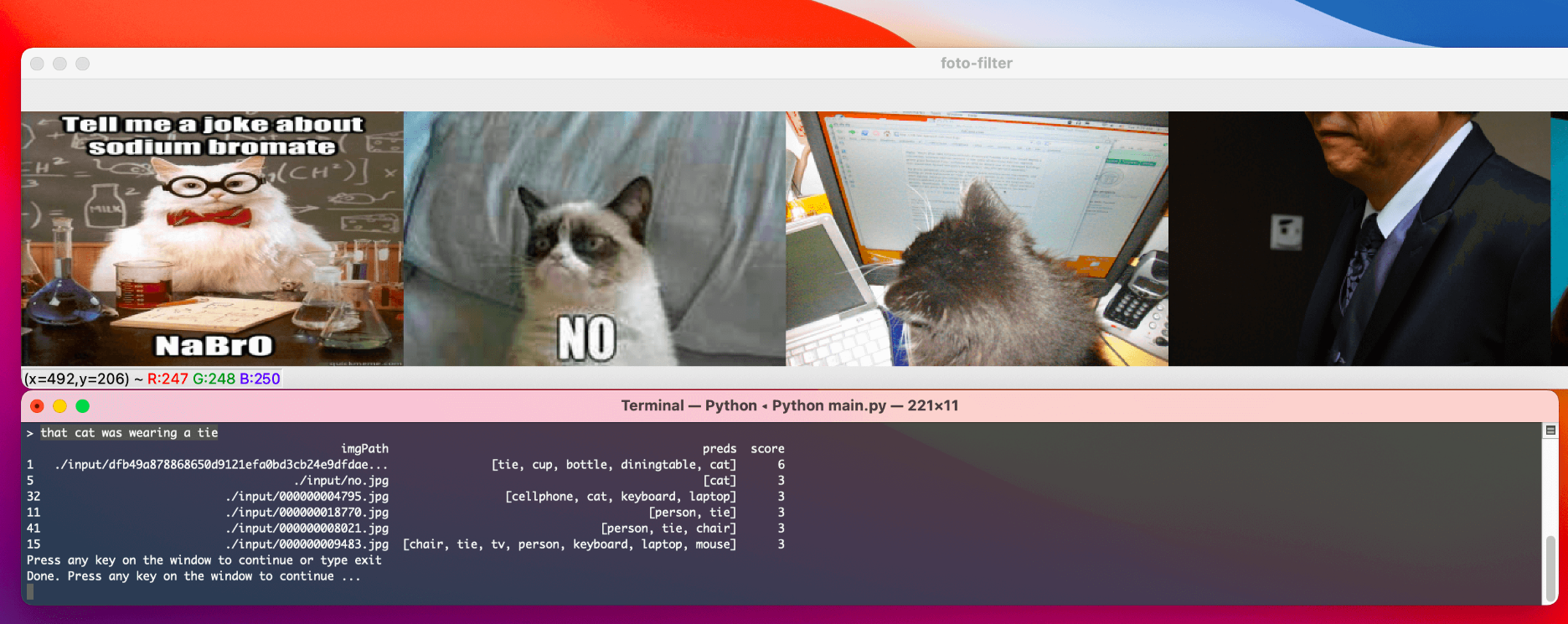Click the Terminal split pane icon
Viewport: 1568px width, 624px height.
(x=1550, y=431)
